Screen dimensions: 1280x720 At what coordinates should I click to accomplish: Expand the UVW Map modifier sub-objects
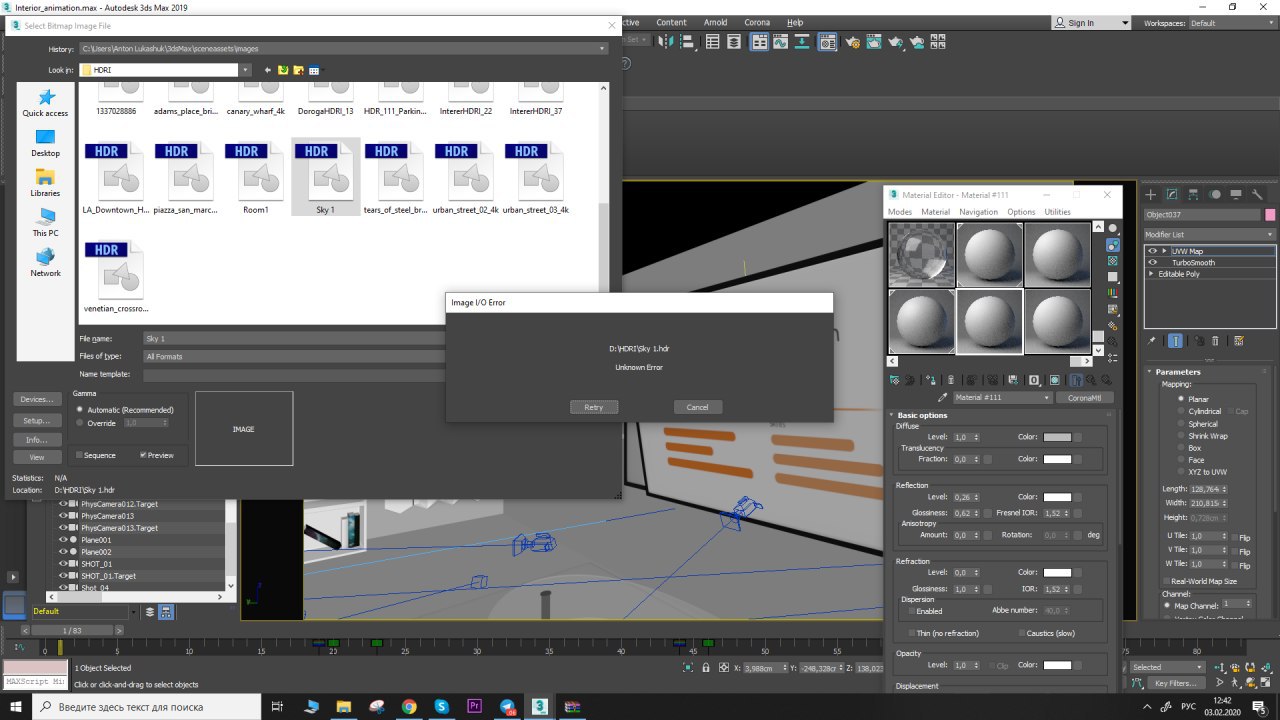click(1164, 251)
